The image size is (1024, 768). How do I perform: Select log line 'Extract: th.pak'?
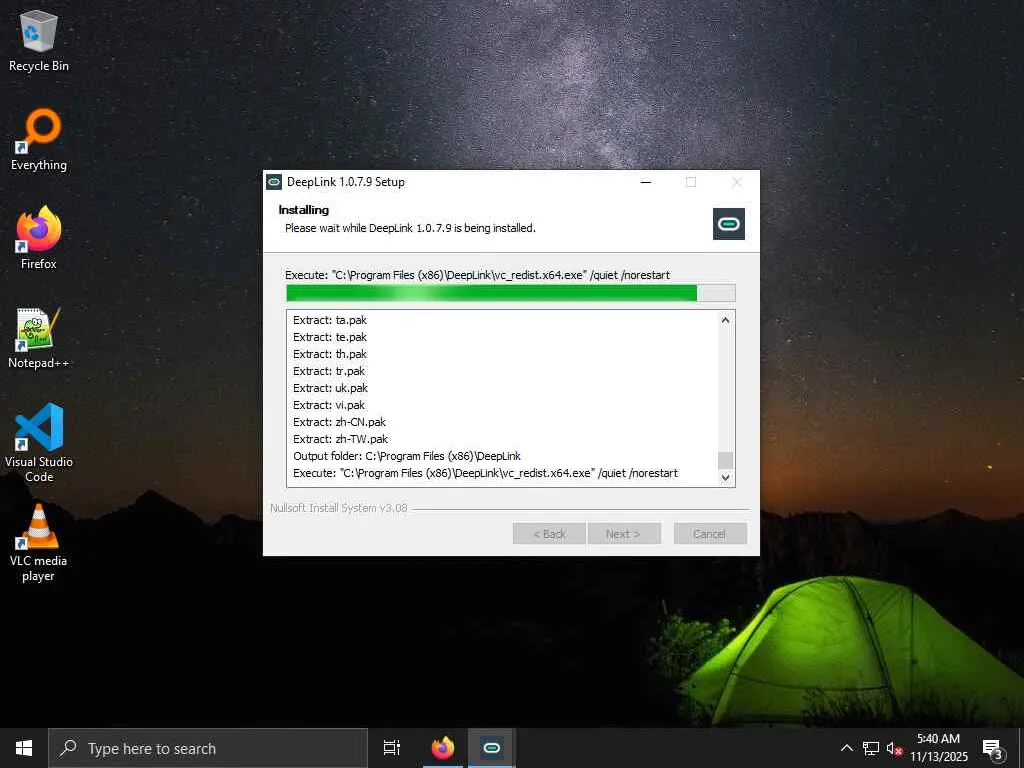click(330, 354)
